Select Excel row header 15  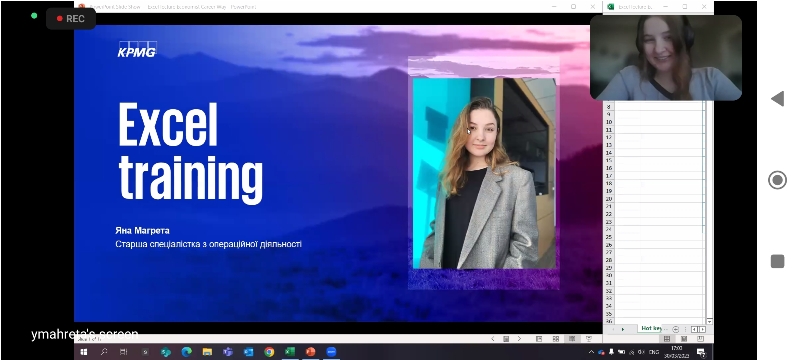pyautogui.click(x=609, y=161)
